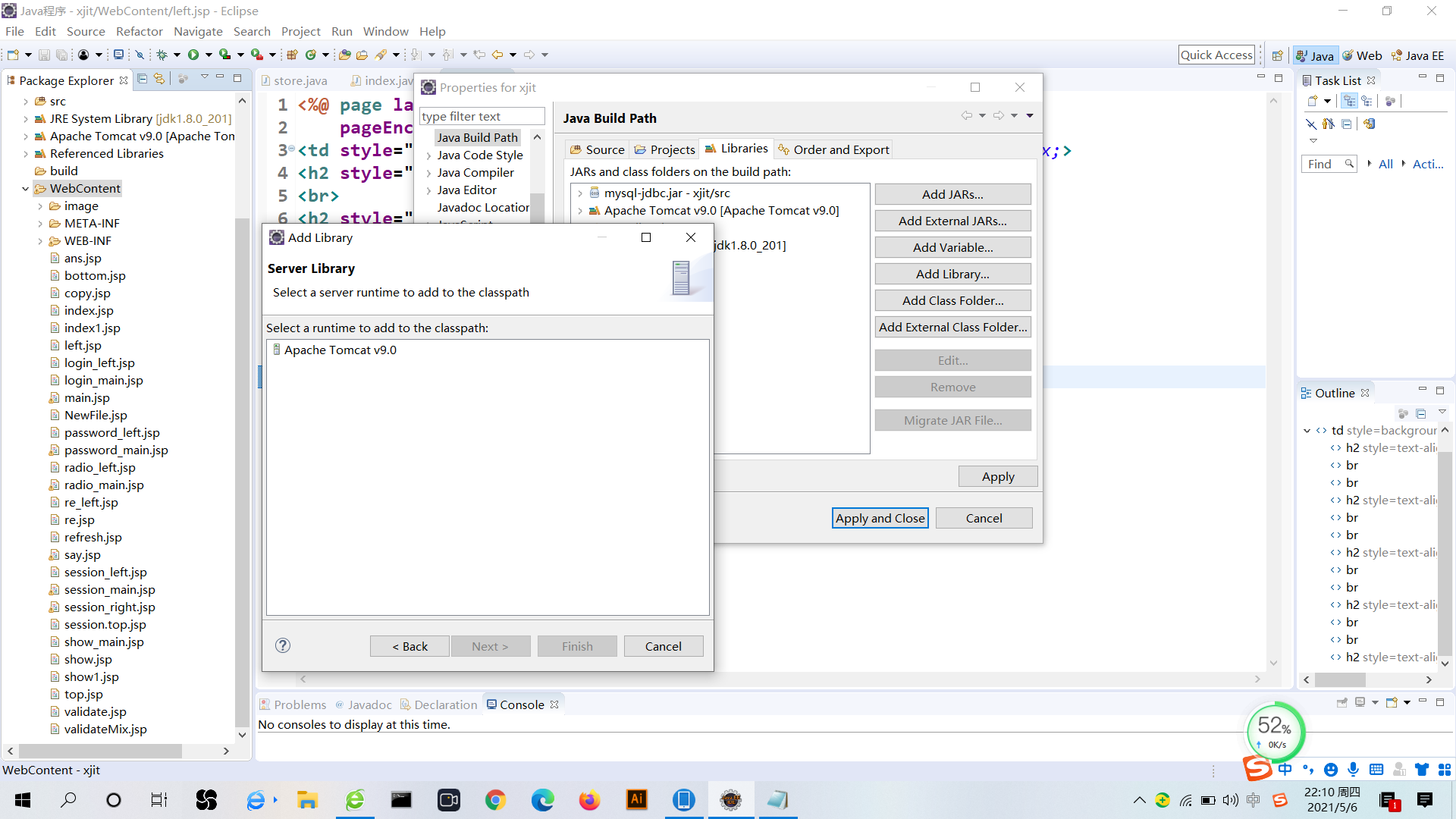Click the Debug bug icon in toolbar
Viewport: 1456px width, 819px height.
pos(162,55)
